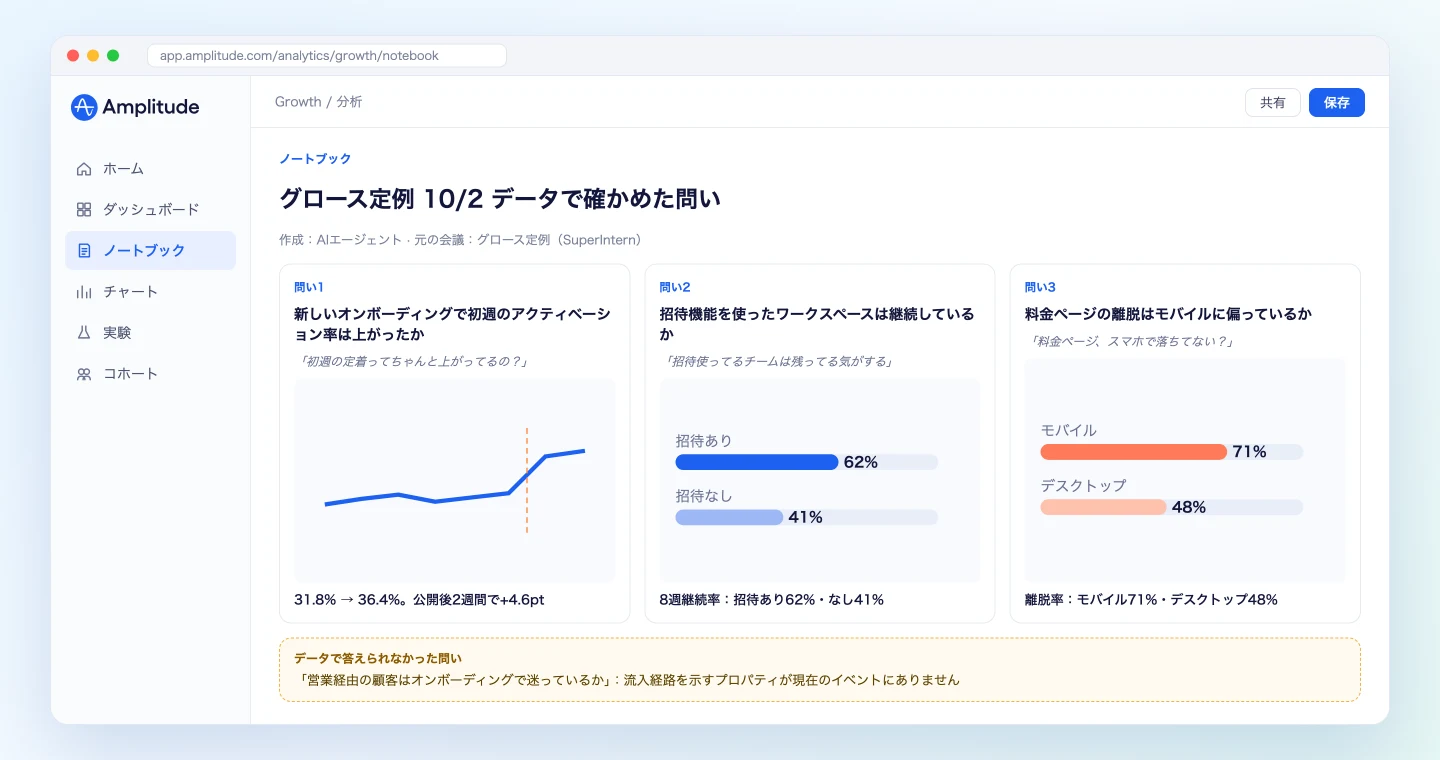The height and width of the screenshot is (760, 1440).
Task: Click the Amplitude wordmark
Action: click(x=150, y=107)
